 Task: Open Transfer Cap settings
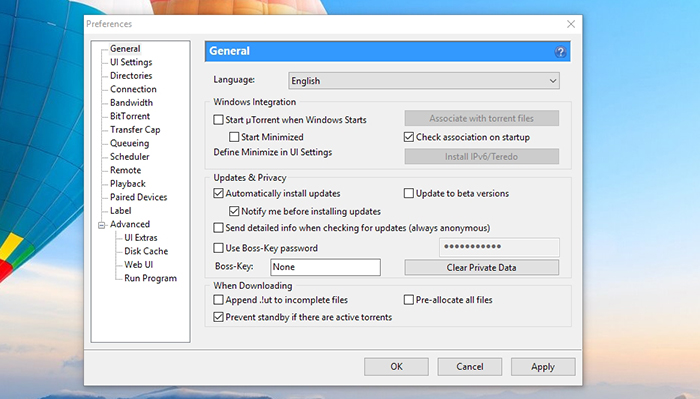coord(135,129)
